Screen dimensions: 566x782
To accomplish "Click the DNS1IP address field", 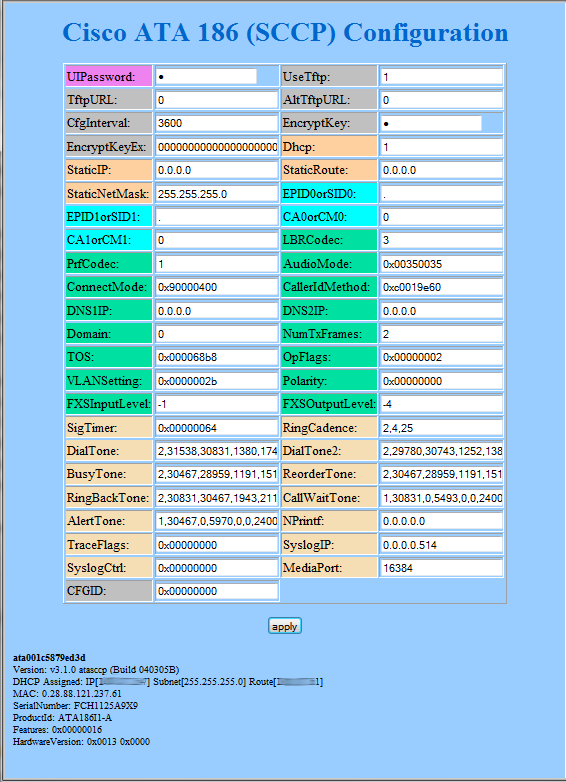I will click(x=216, y=311).
